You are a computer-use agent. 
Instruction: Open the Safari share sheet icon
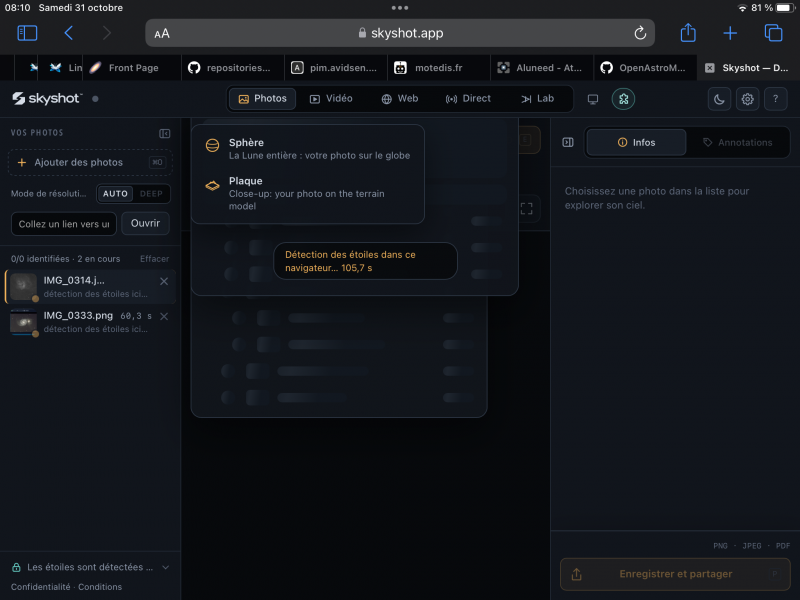688,33
